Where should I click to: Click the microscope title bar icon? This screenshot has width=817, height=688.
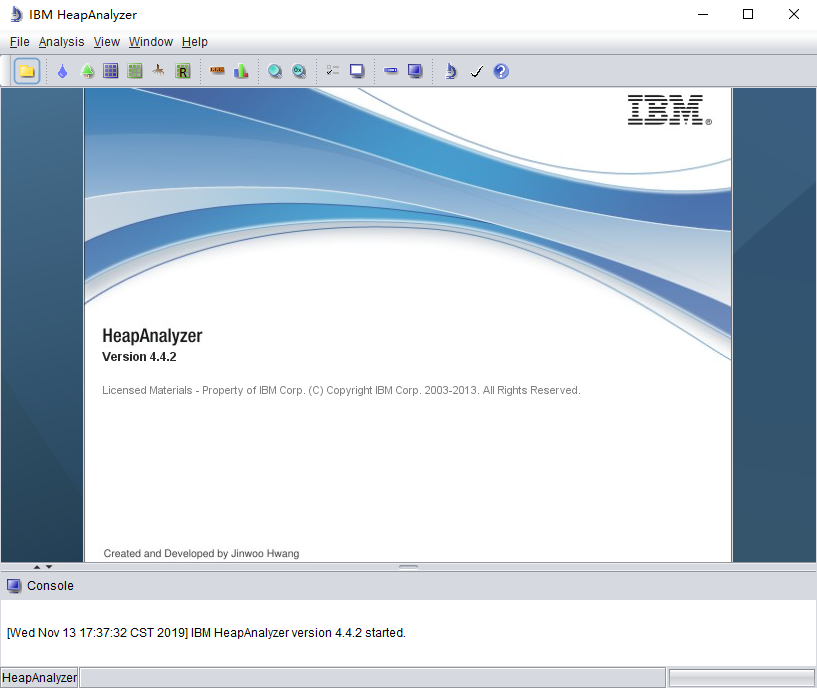(16, 14)
